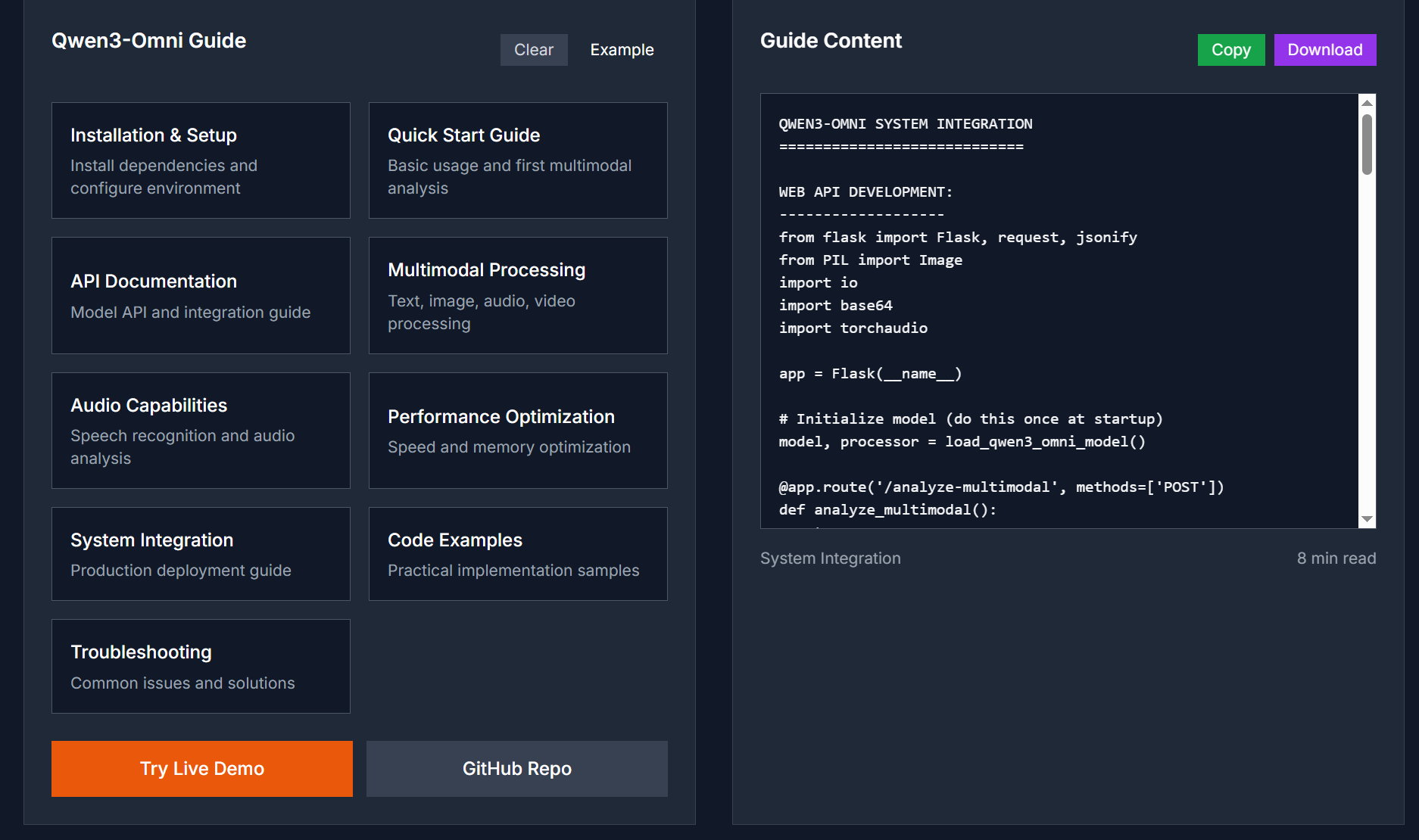Open the System Integration guide card

click(x=201, y=554)
